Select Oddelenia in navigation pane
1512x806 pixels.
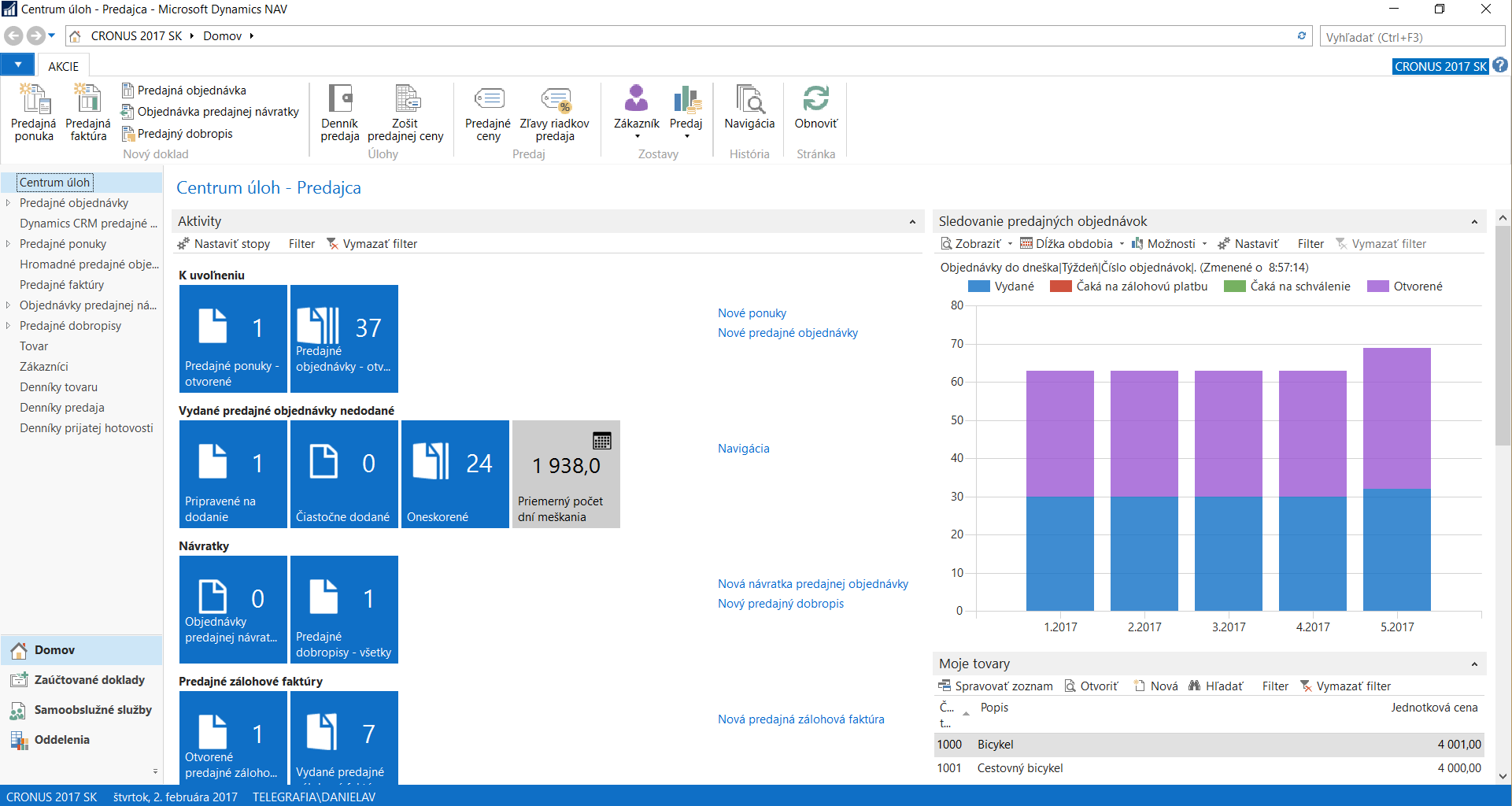tap(81, 740)
